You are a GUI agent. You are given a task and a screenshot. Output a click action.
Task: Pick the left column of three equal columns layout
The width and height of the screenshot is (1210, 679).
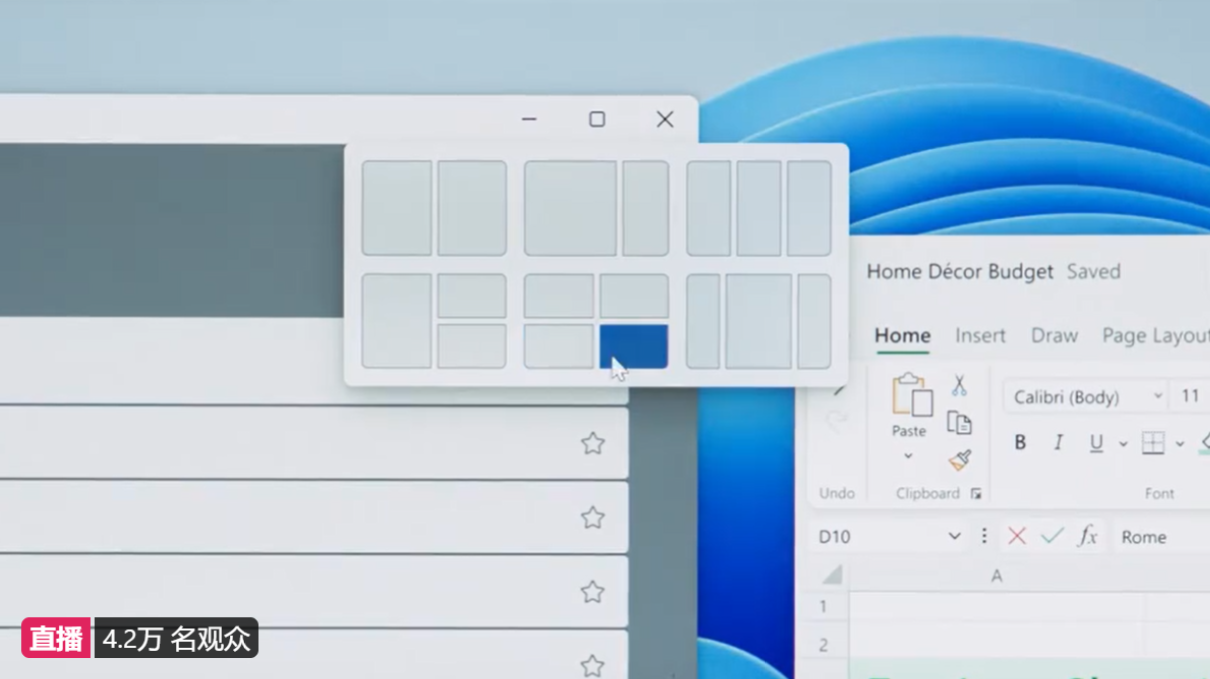point(709,208)
